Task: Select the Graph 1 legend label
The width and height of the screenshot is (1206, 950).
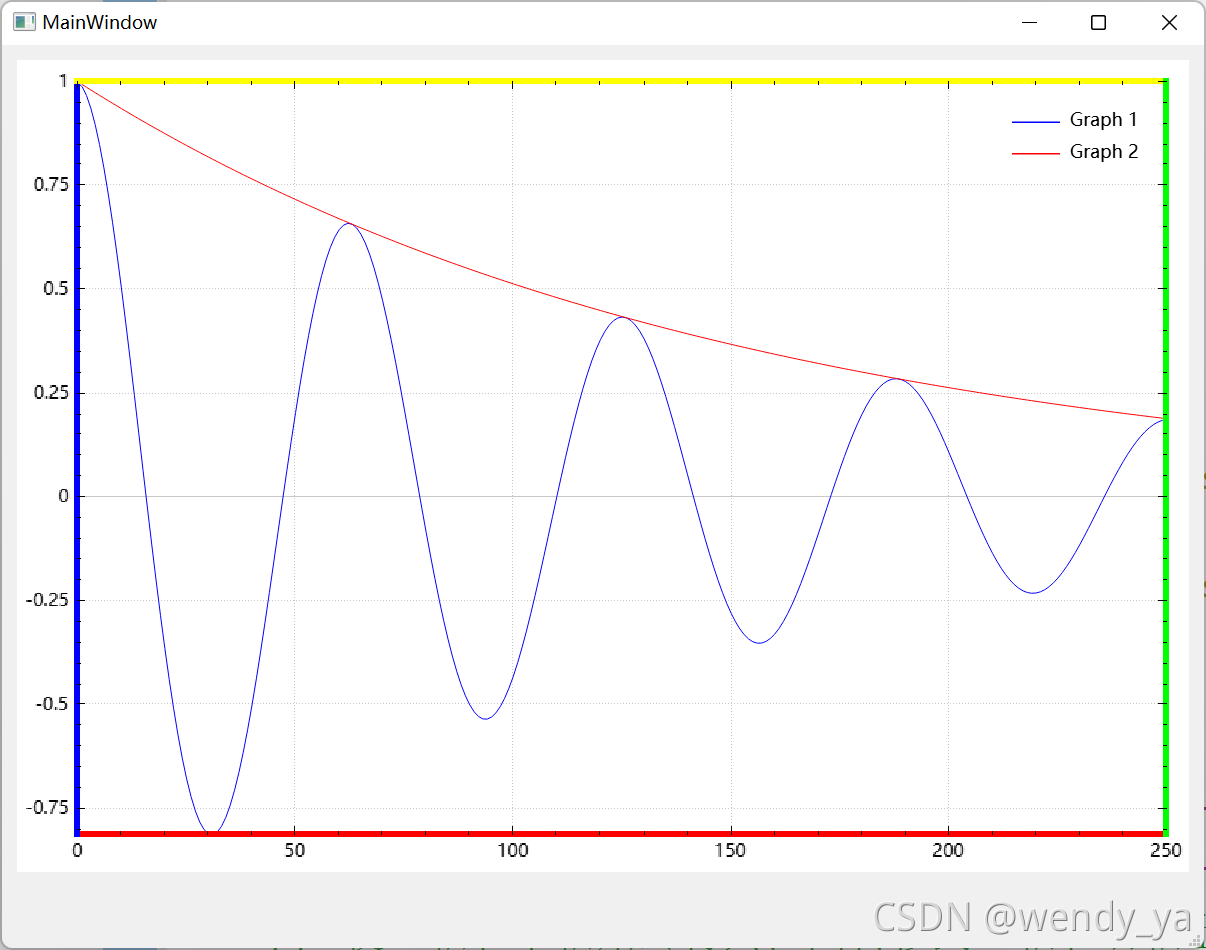Action: click(1104, 120)
